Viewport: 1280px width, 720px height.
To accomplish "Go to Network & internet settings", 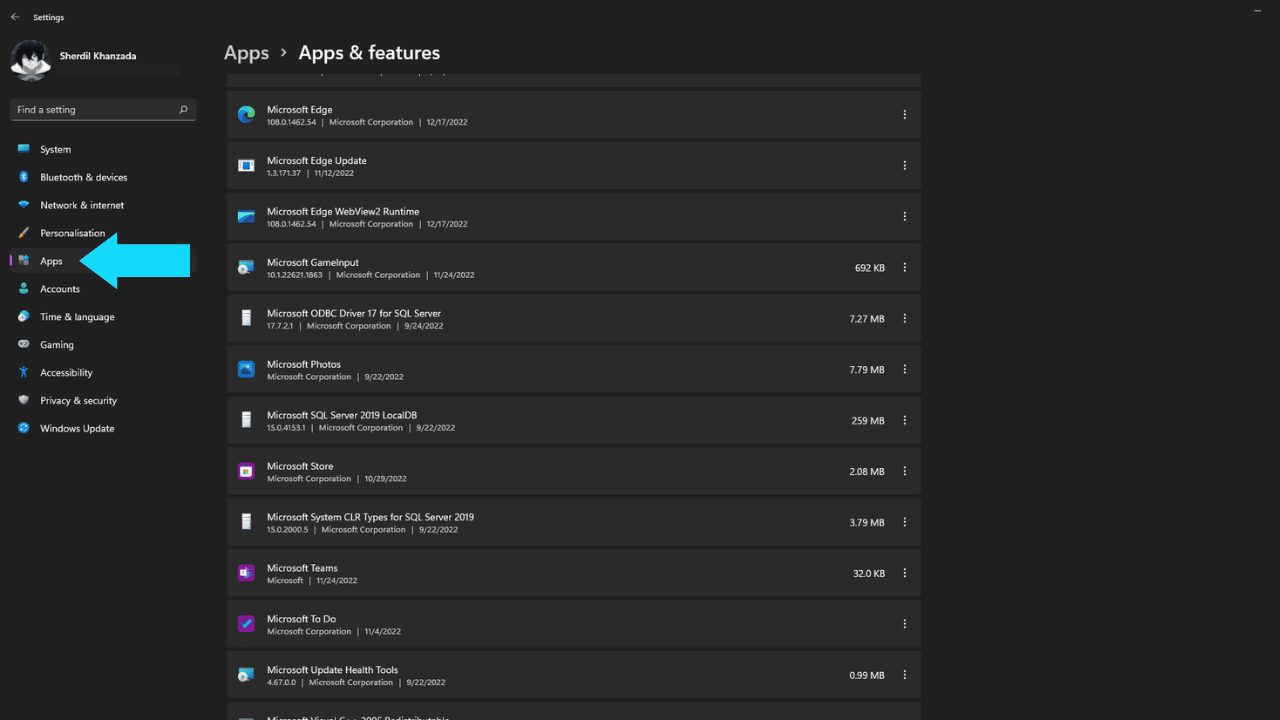I will click(x=103, y=205).
